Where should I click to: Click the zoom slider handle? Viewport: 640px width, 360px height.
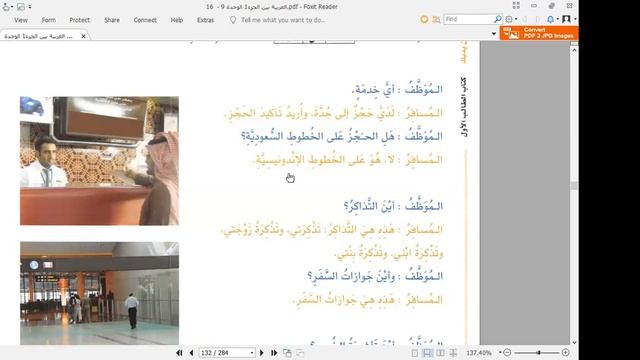click(539, 352)
